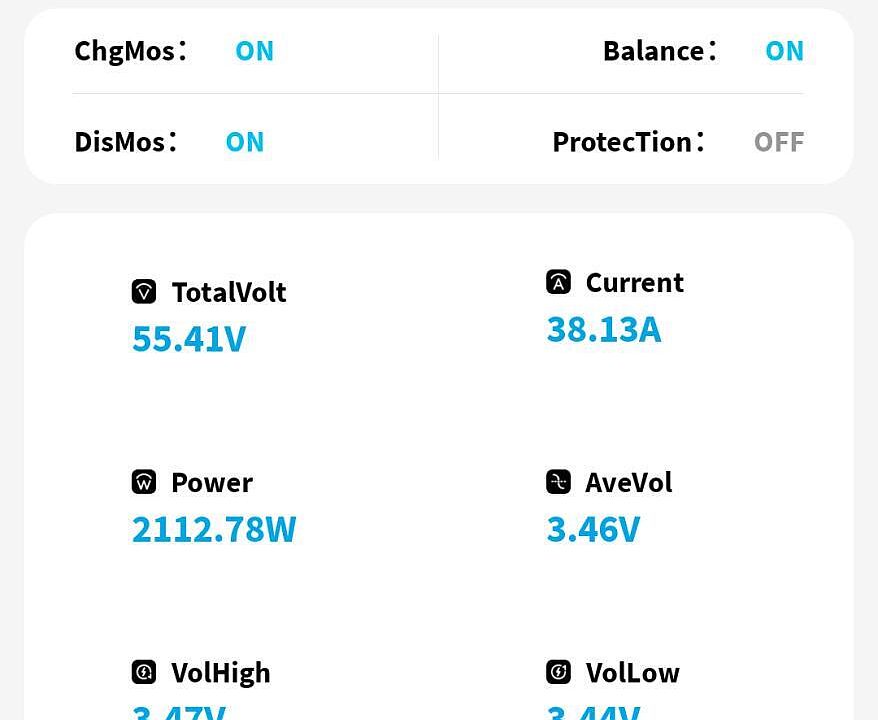Screen dimensions: 878x720
Task: Click the VolHigh label text
Action: 221,672
